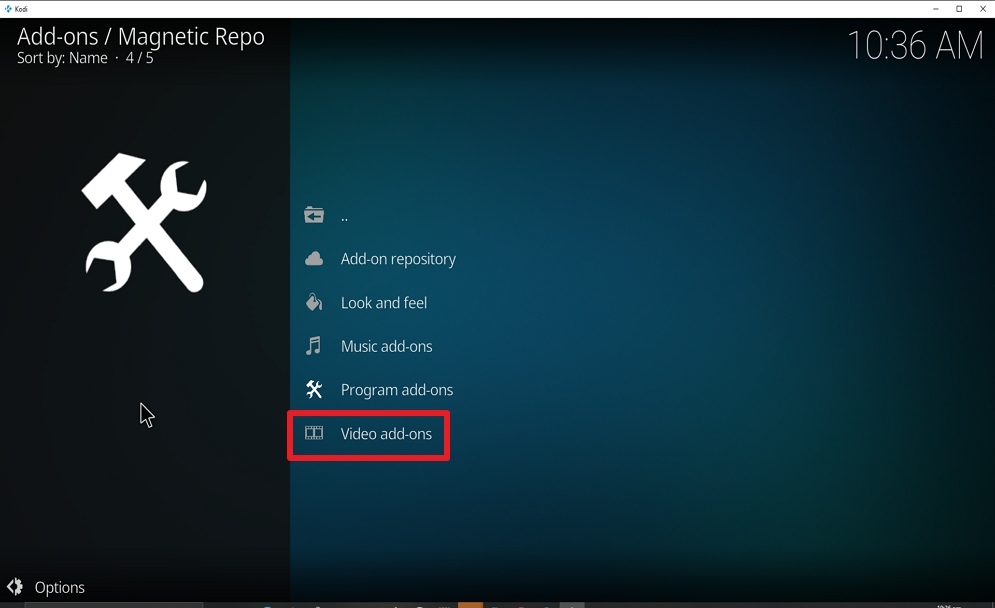Minimize the Kodi window
This screenshot has width=995, height=608.
pos(935,9)
